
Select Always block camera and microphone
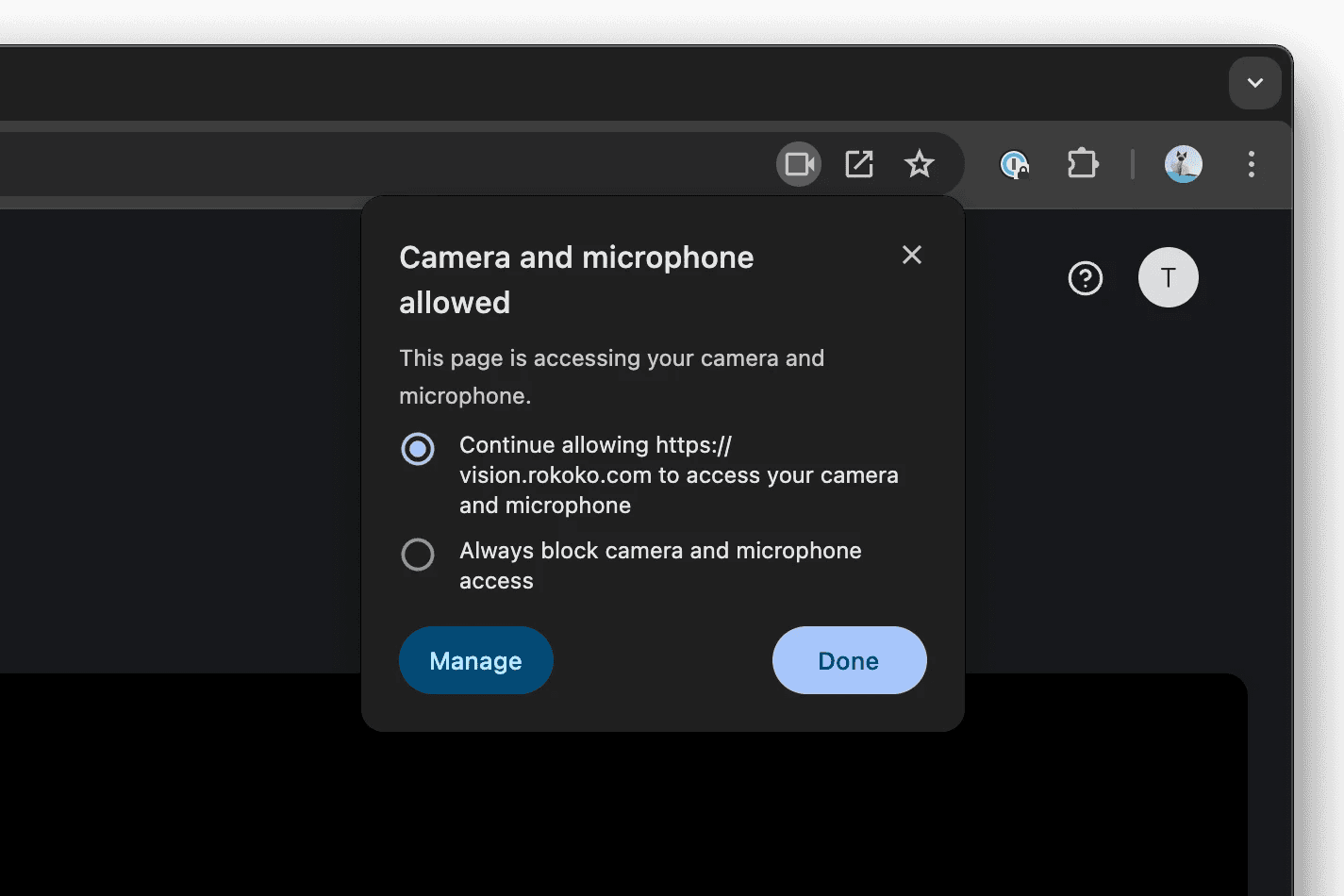418,555
